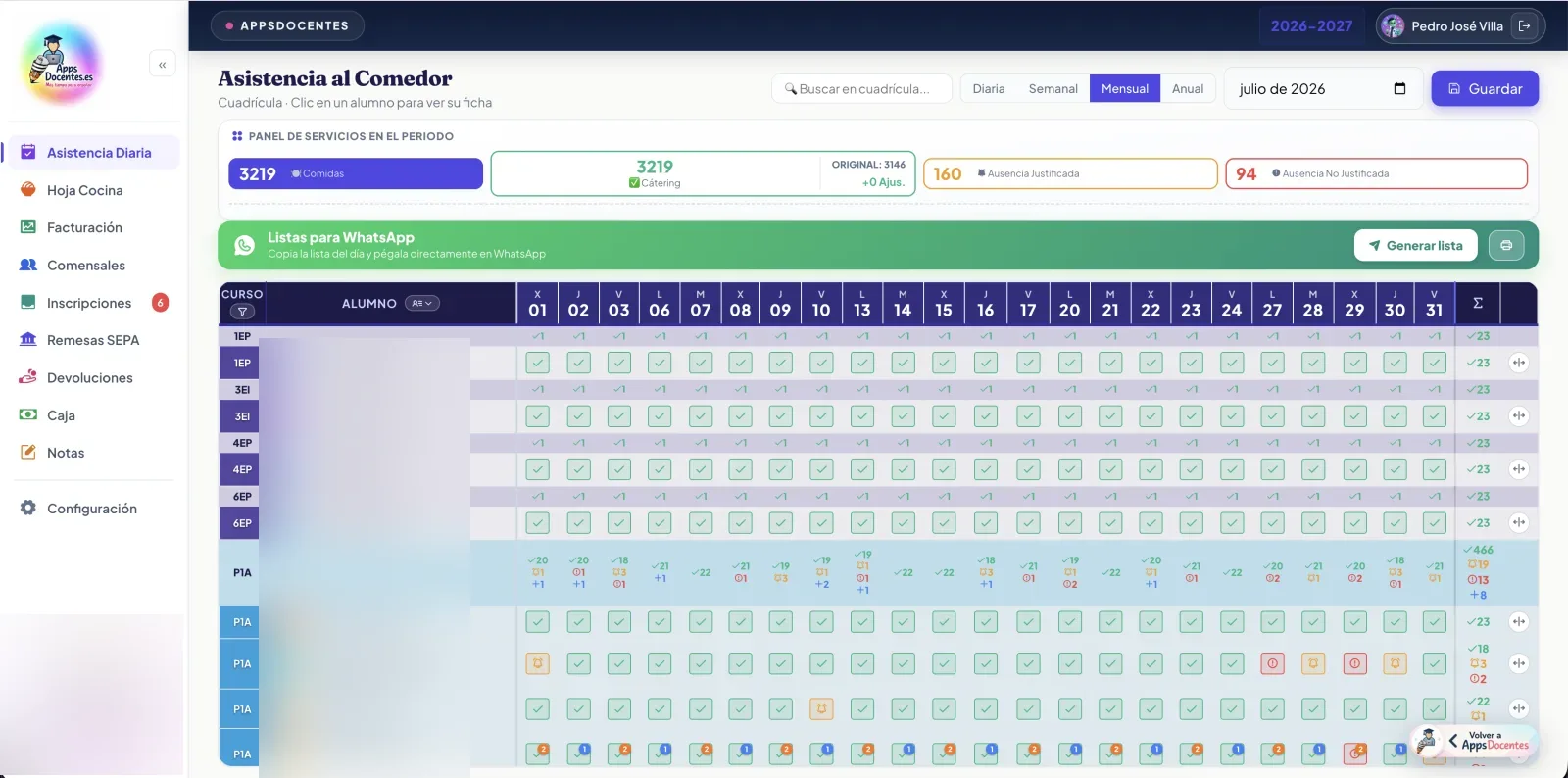Switch to the Diaria view tab
The width and height of the screenshot is (1568, 778).
click(x=989, y=88)
